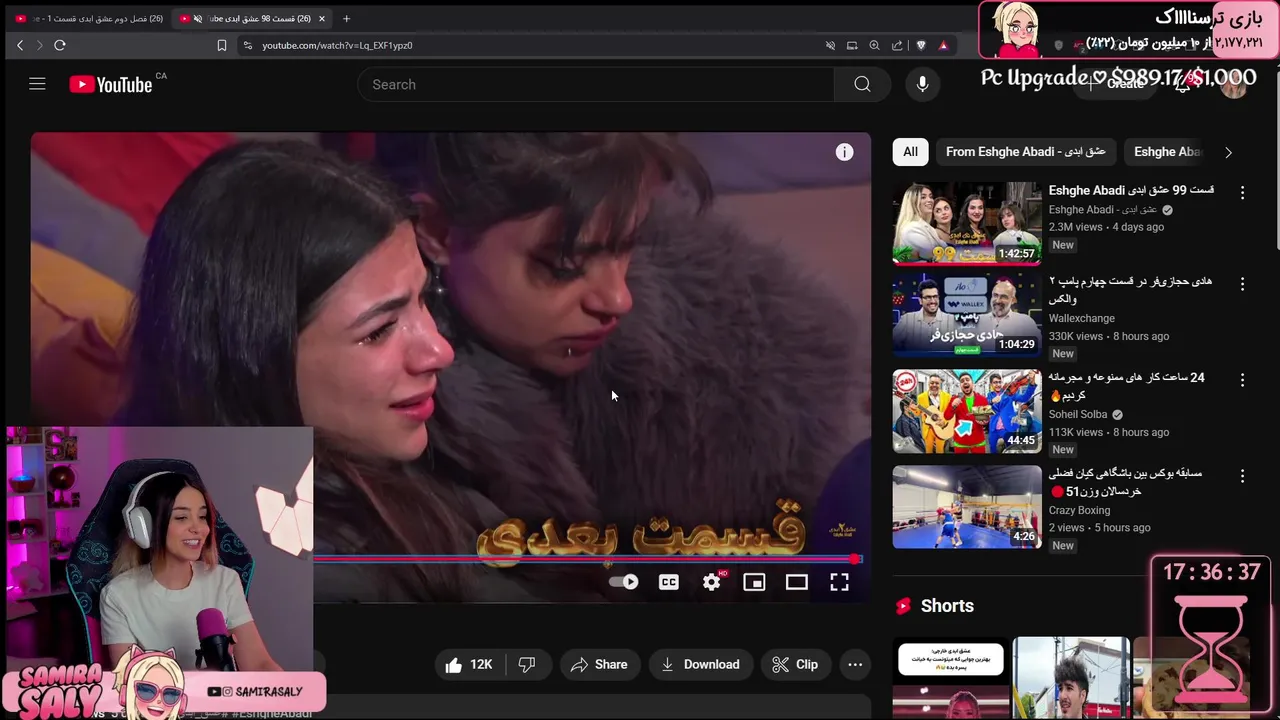Open the first Shorts thumbnail

click(950, 678)
